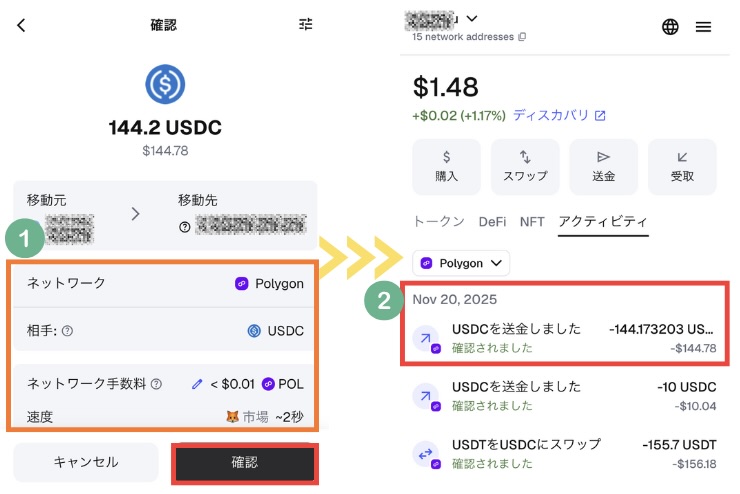Open the ディスカバリ link
This screenshot has height=494, width=740.
click(x=559, y=115)
